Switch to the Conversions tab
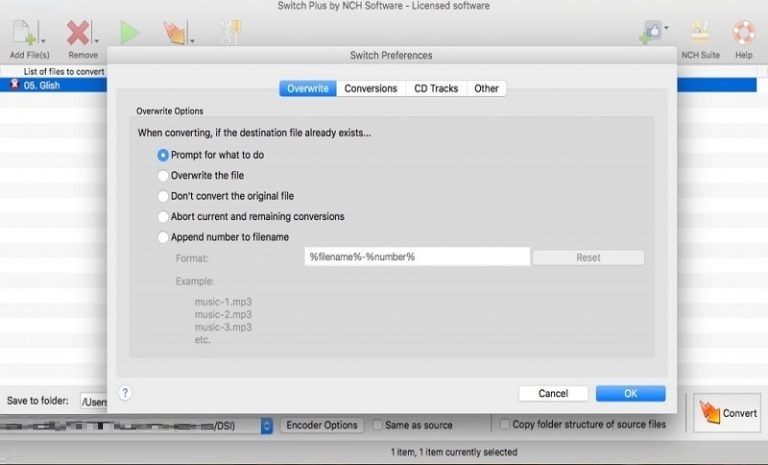The image size is (768, 465). point(371,89)
